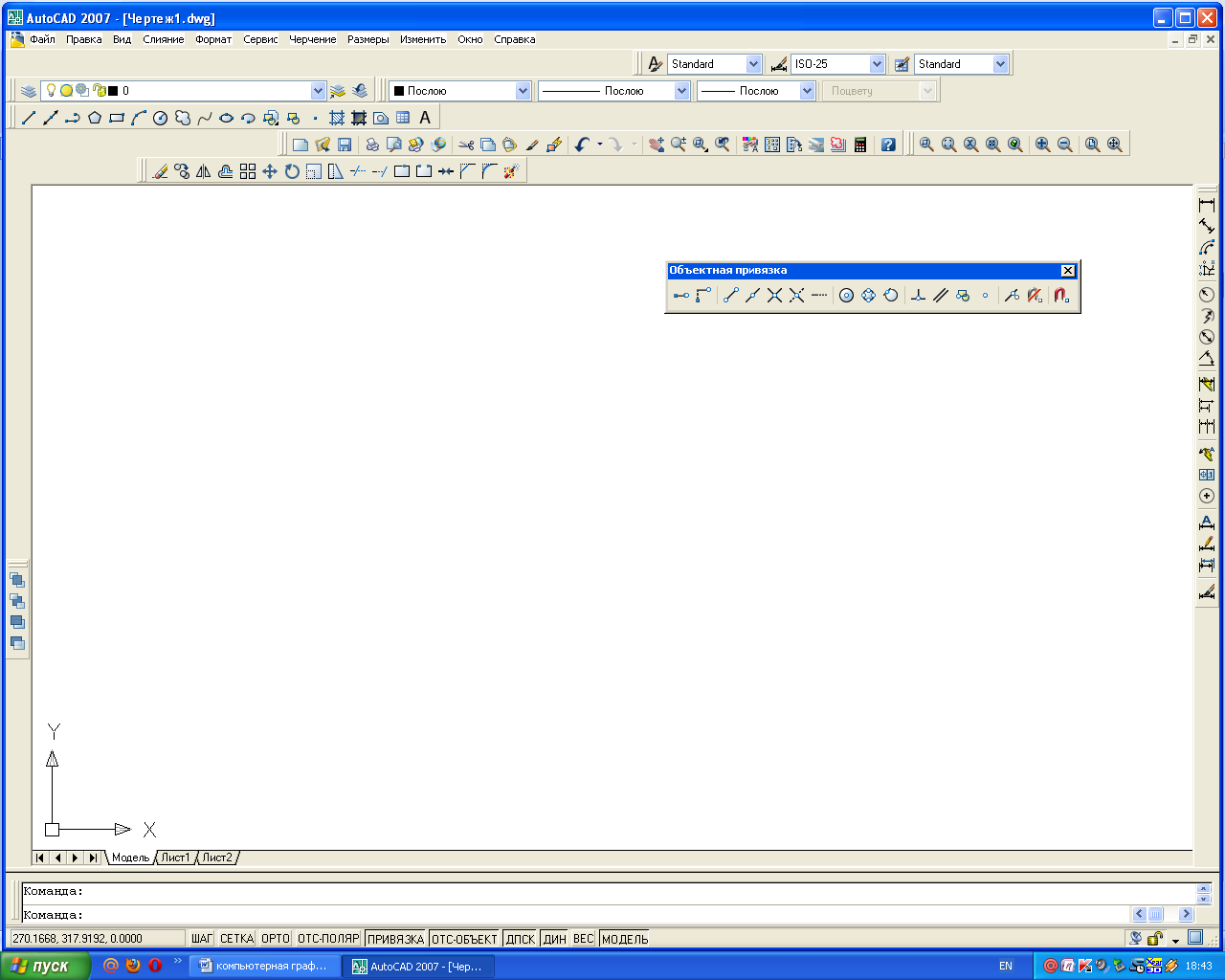
Task: Click the Plot (print) icon
Action: [372, 145]
